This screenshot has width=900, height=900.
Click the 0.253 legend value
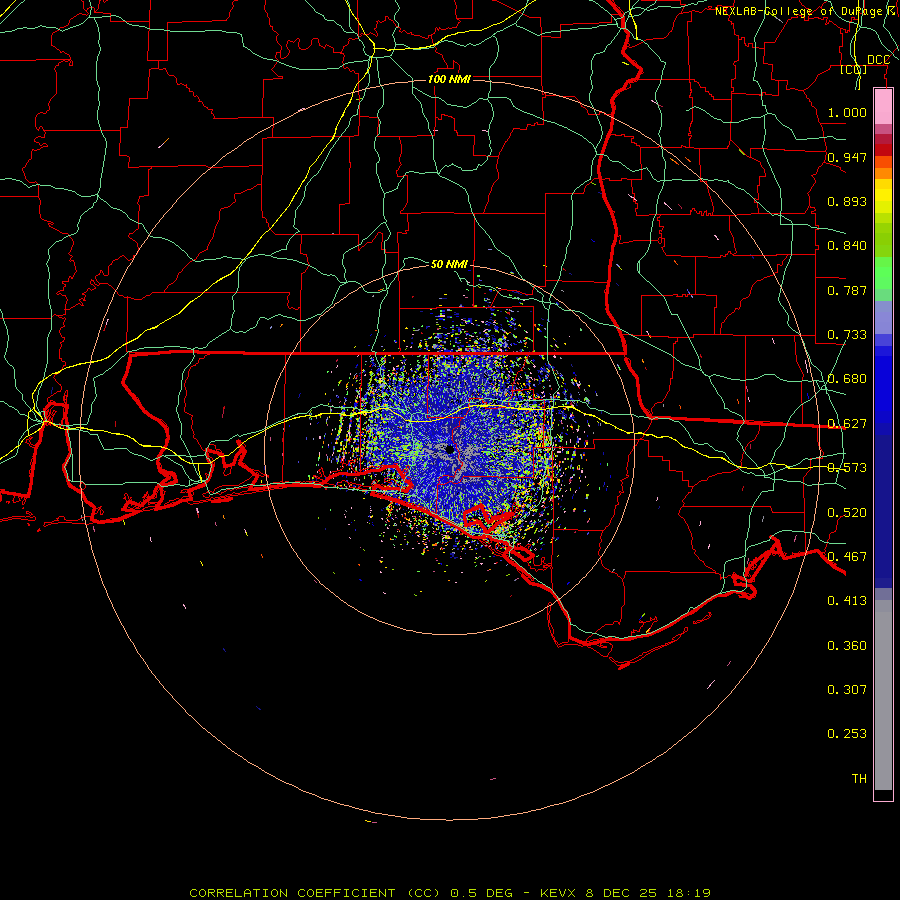tap(847, 734)
